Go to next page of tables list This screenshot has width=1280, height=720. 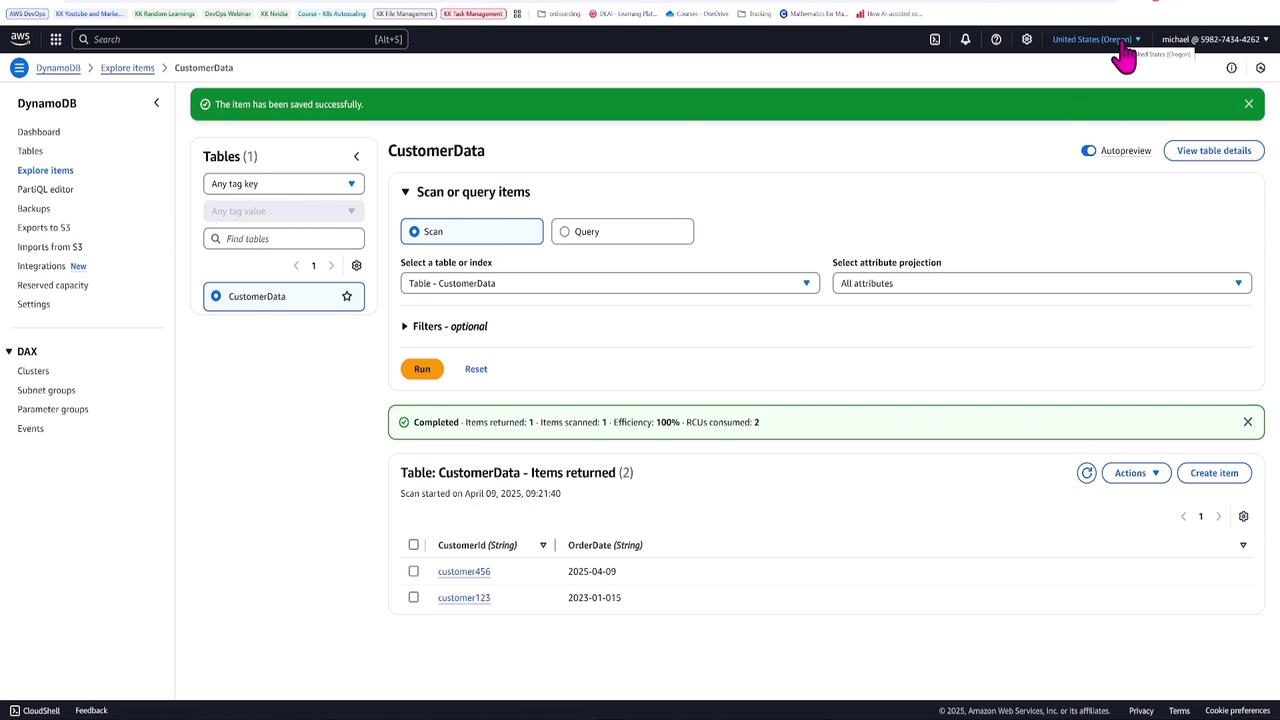pyautogui.click(x=331, y=265)
